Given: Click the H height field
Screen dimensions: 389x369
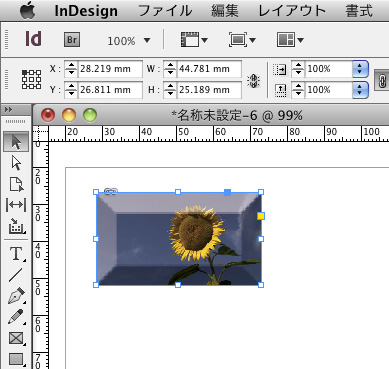Looking at the screenshot, I should coord(209,90).
